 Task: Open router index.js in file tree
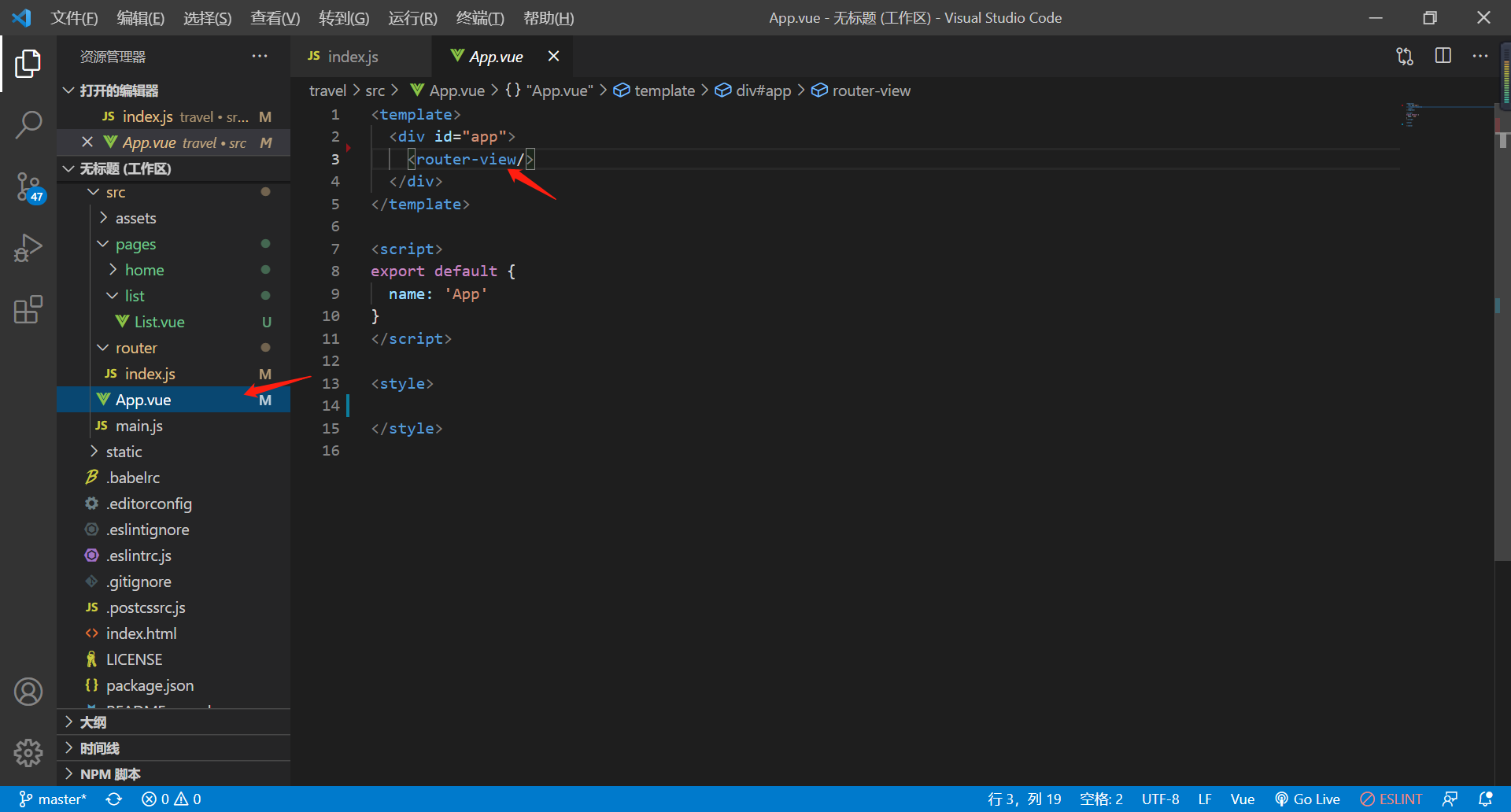[173, 374]
